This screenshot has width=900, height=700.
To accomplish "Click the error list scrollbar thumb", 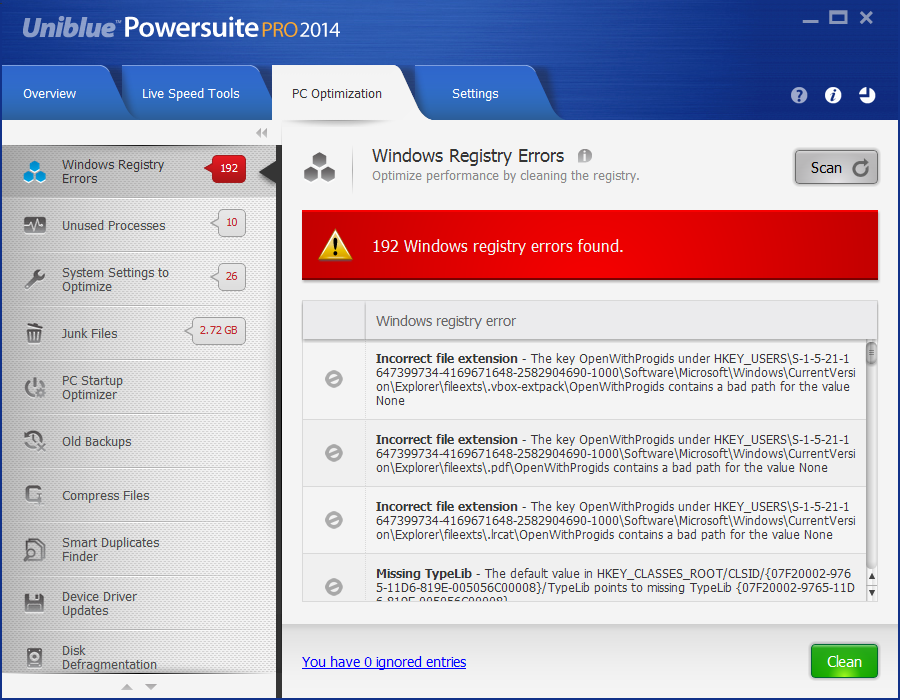I will (871, 352).
